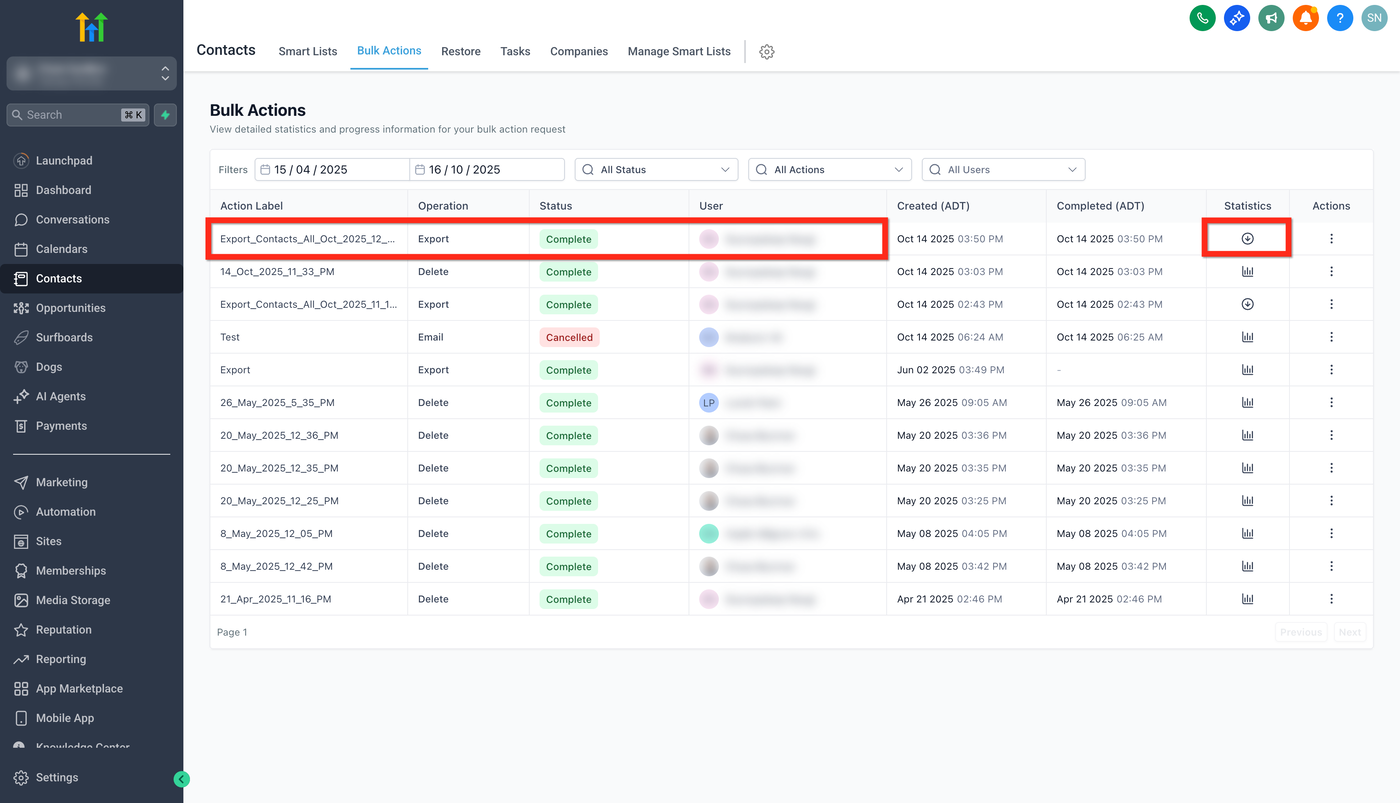
Task: Open actions menu for Test email row
Action: coord(1331,337)
